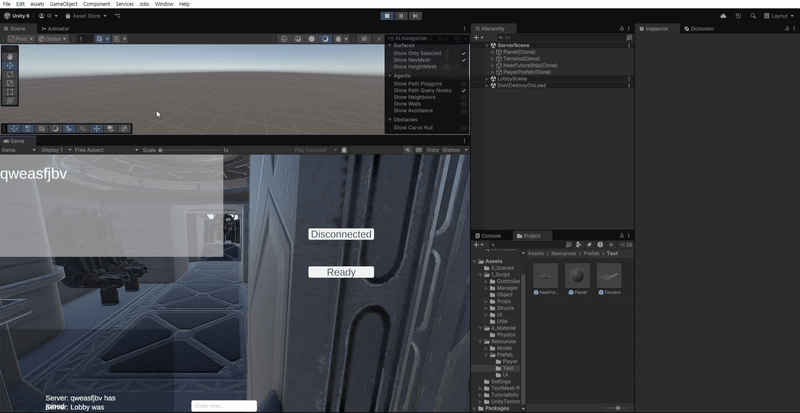Open the GameObject menu
Screen dimensions: 800x413
[63, 4]
